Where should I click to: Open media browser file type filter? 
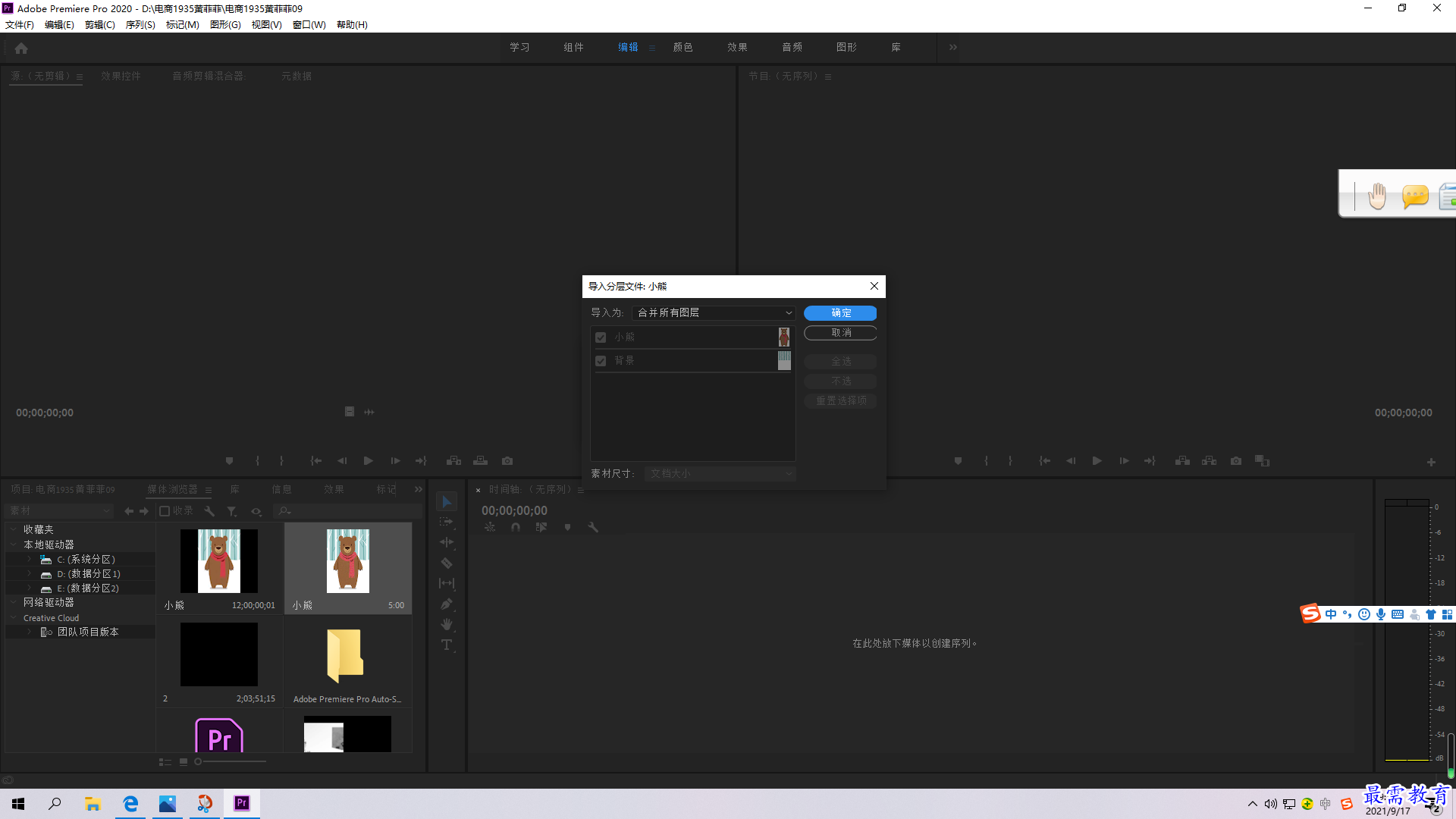(x=232, y=511)
